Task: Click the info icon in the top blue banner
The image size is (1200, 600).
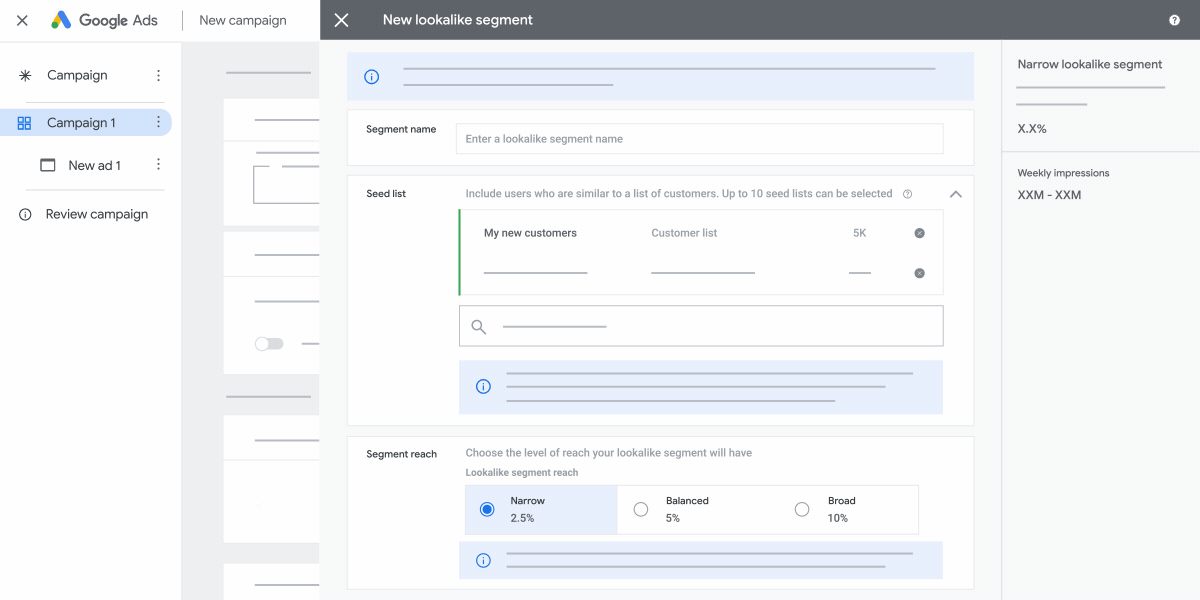Action: (x=371, y=76)
